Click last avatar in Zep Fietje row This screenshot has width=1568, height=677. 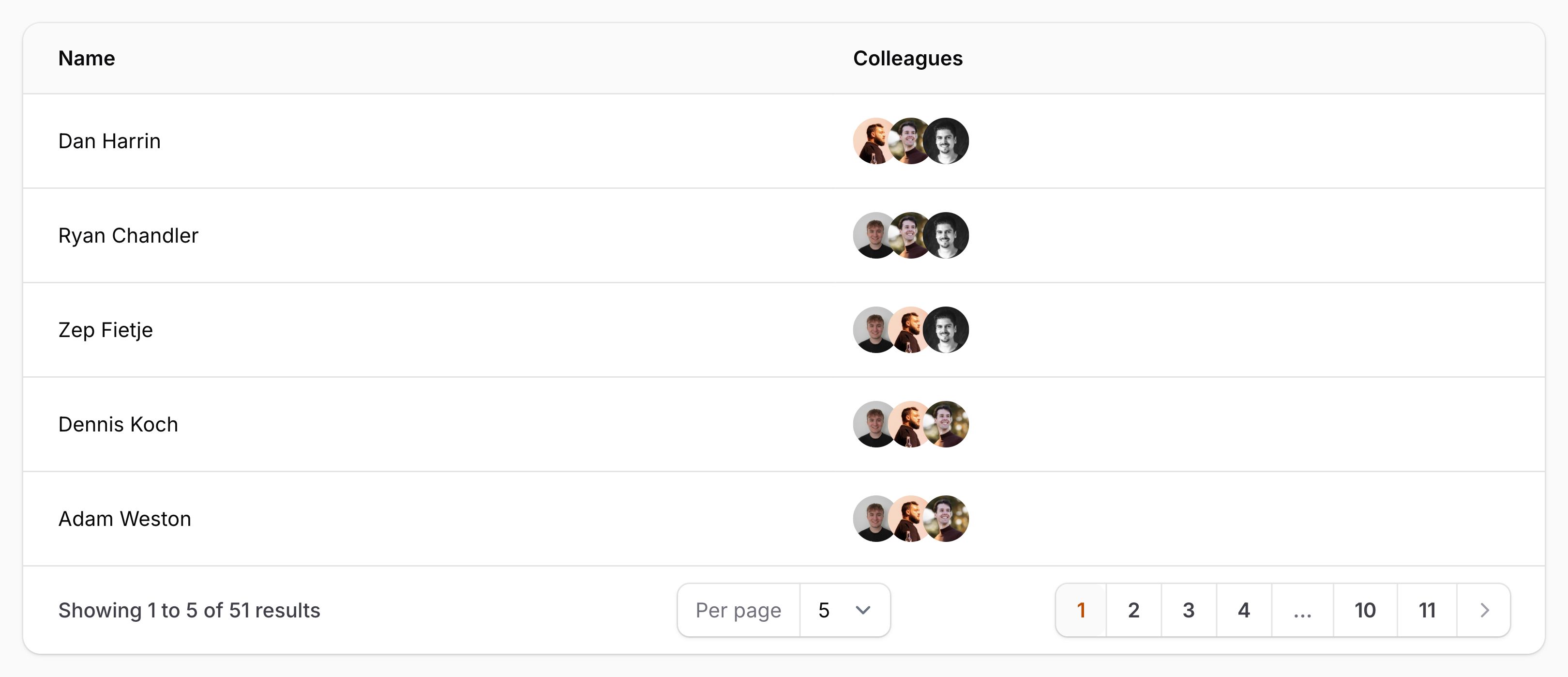pyautogui.click(x=947, y=330)
